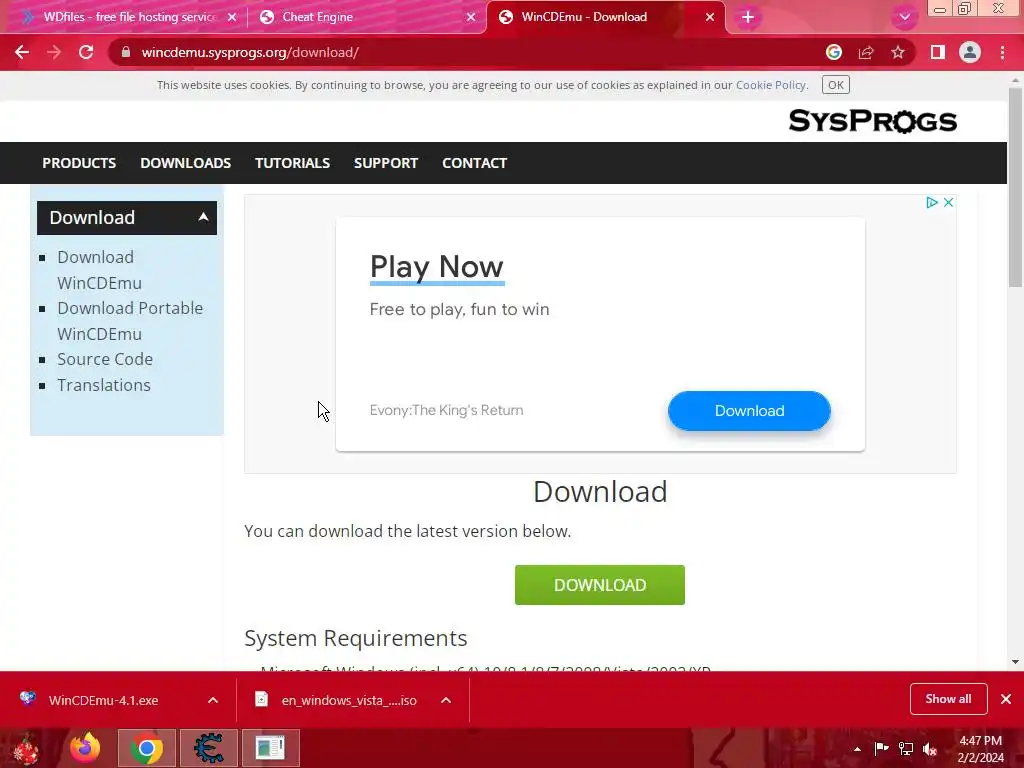This screenshot has height=768, width=1024.
Task: Open the TUTORIALS menu
Action: tap(292, 163)
